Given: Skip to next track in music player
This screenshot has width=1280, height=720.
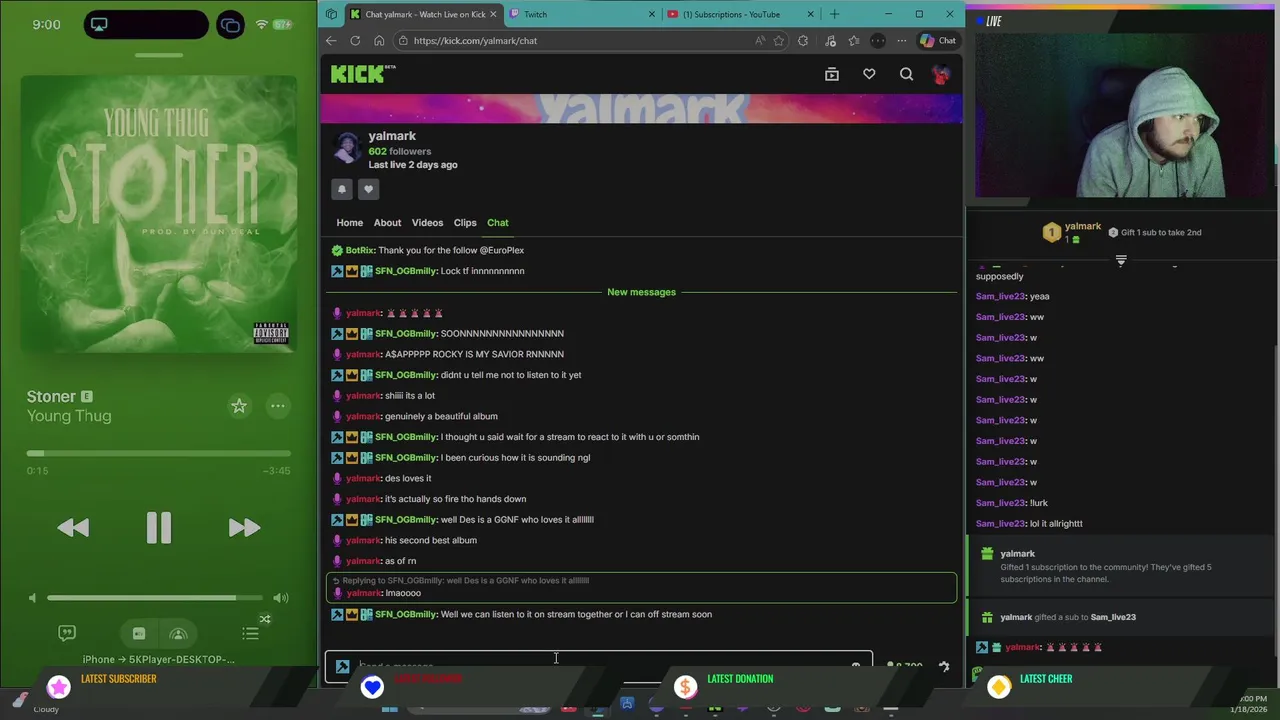Looking at the screenshot, I should [x=244, y=528].
